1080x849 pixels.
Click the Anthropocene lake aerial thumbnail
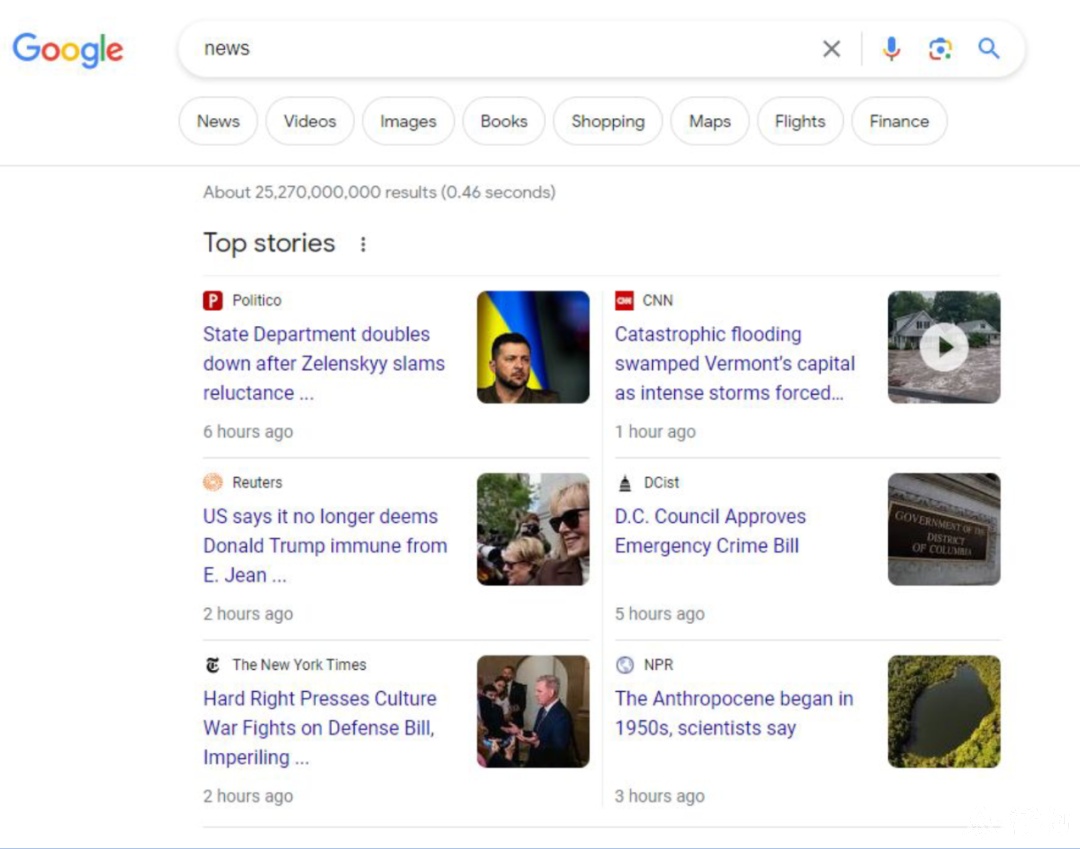(x=944, y=711)
